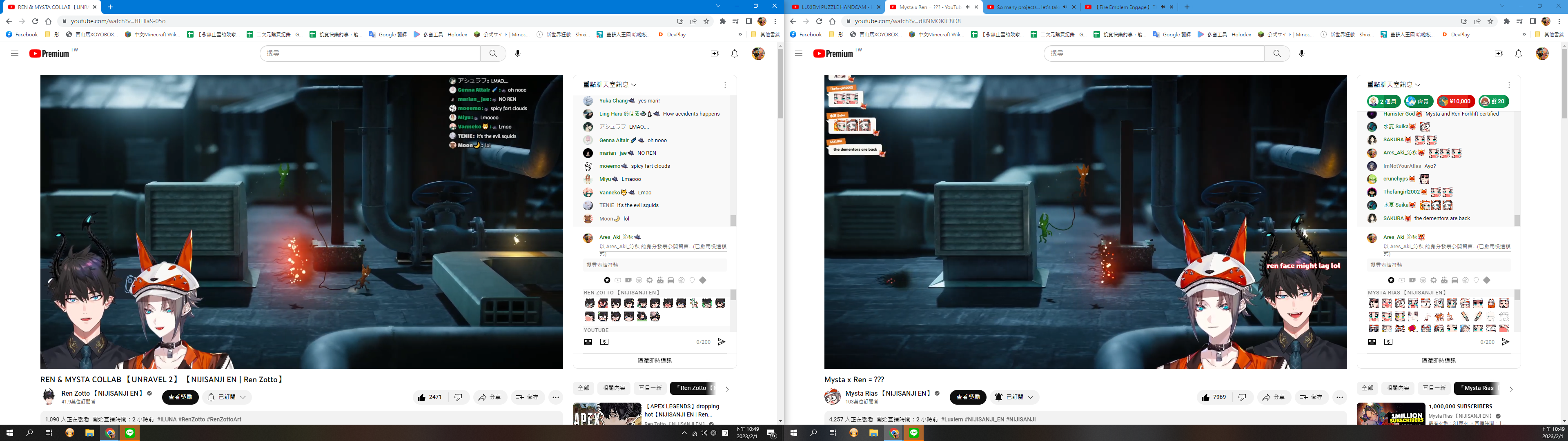
Task: Go to home page in right browser window
Action: click(x=832, y=21)
